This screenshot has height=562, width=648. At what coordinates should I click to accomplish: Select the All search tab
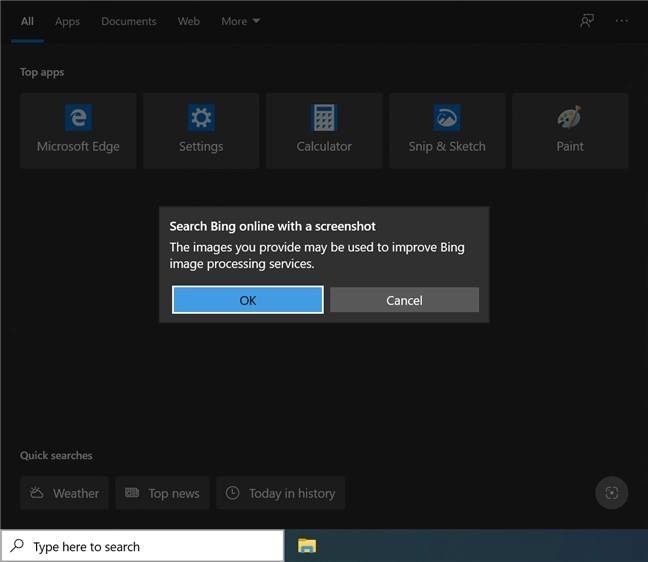point(27,21)
